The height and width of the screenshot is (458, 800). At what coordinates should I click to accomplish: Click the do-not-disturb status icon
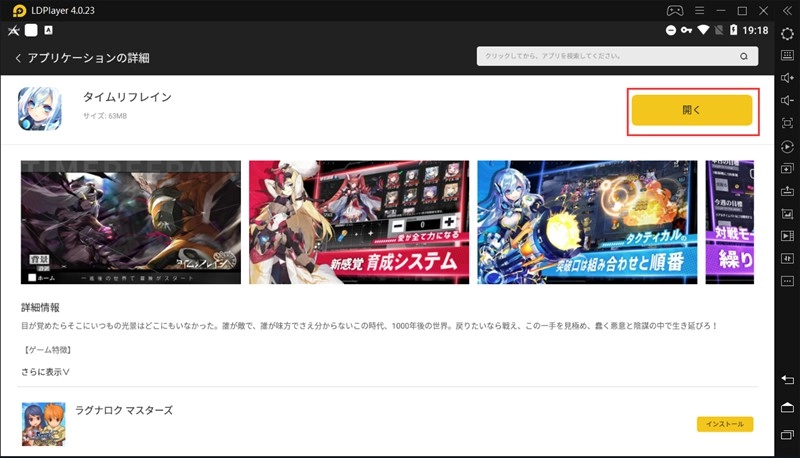pyautogui.click(x=671, y=30)
